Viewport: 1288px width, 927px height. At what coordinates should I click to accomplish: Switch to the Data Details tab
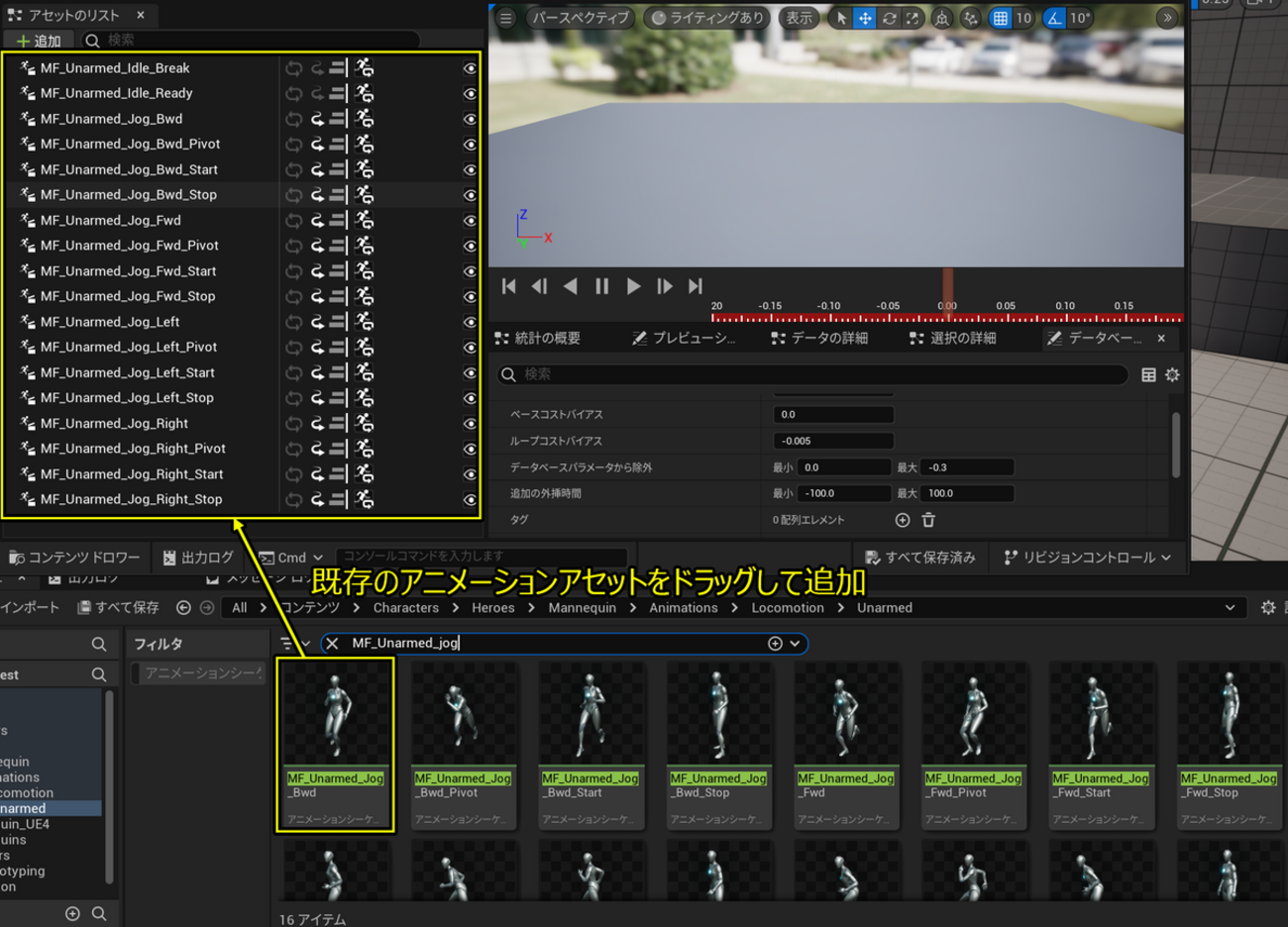(819, 339)
